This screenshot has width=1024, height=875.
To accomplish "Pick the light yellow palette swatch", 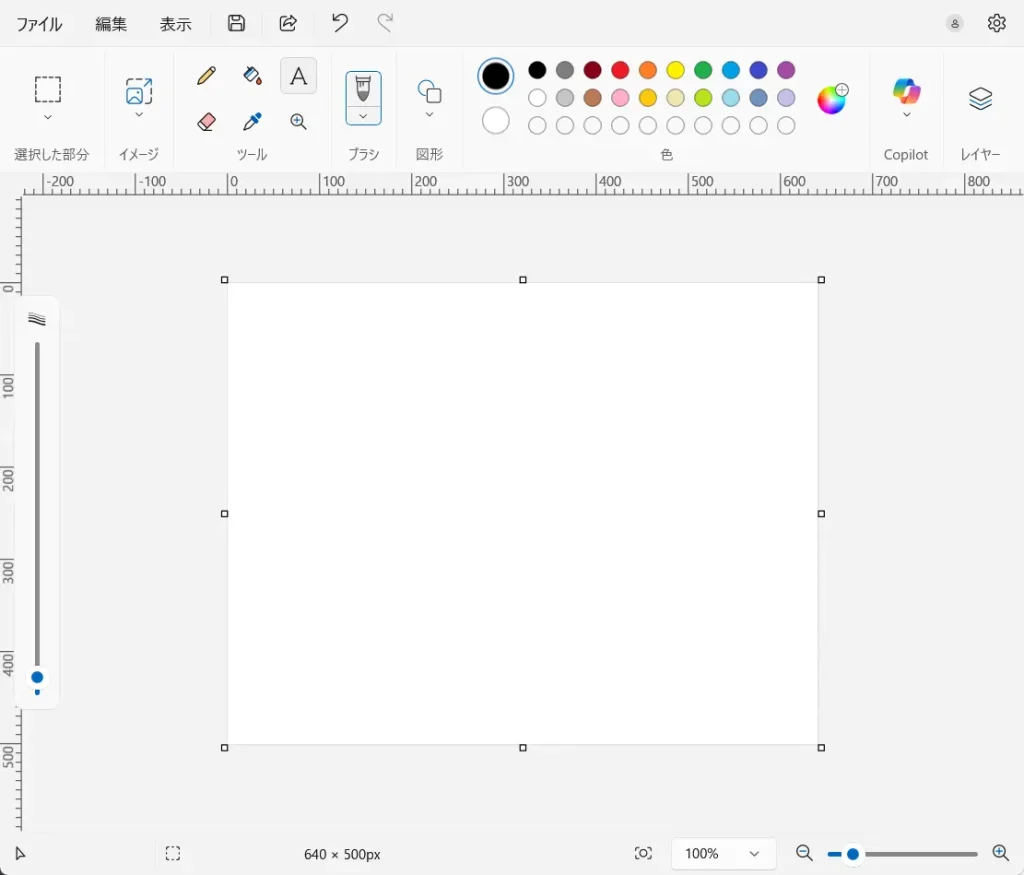I will 675,98.
